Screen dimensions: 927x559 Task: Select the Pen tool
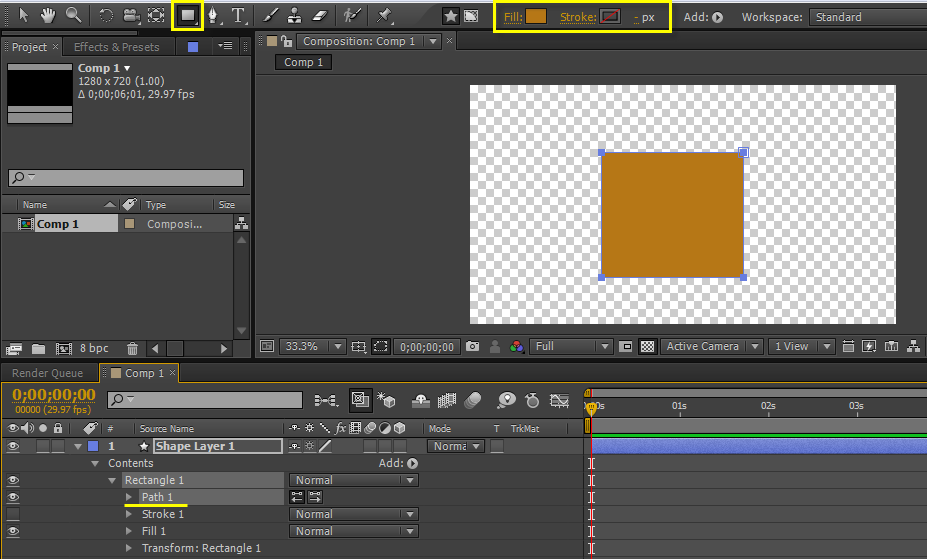[213, 16]
